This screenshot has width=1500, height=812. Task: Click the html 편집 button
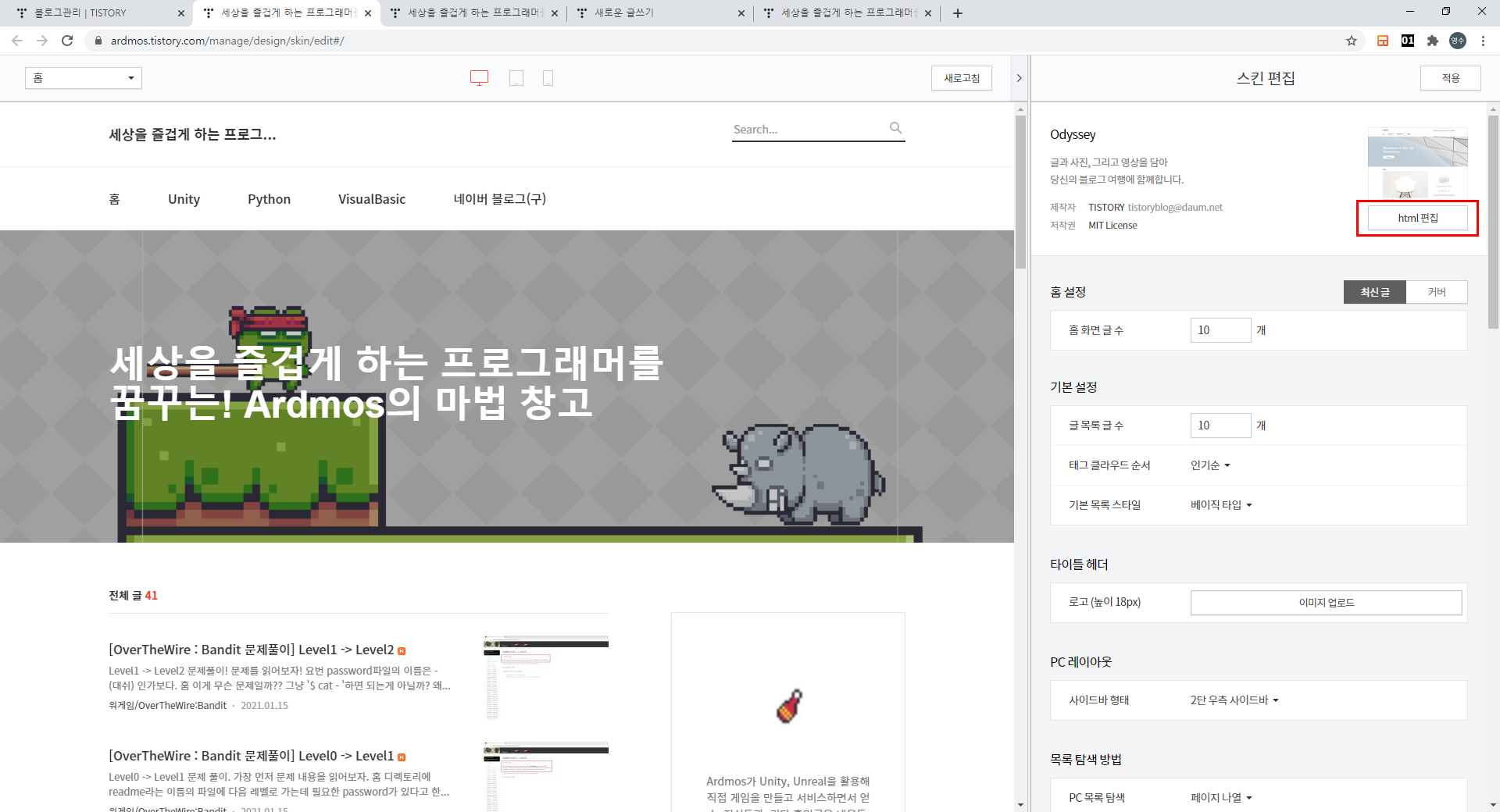(x=1417, y=218)
